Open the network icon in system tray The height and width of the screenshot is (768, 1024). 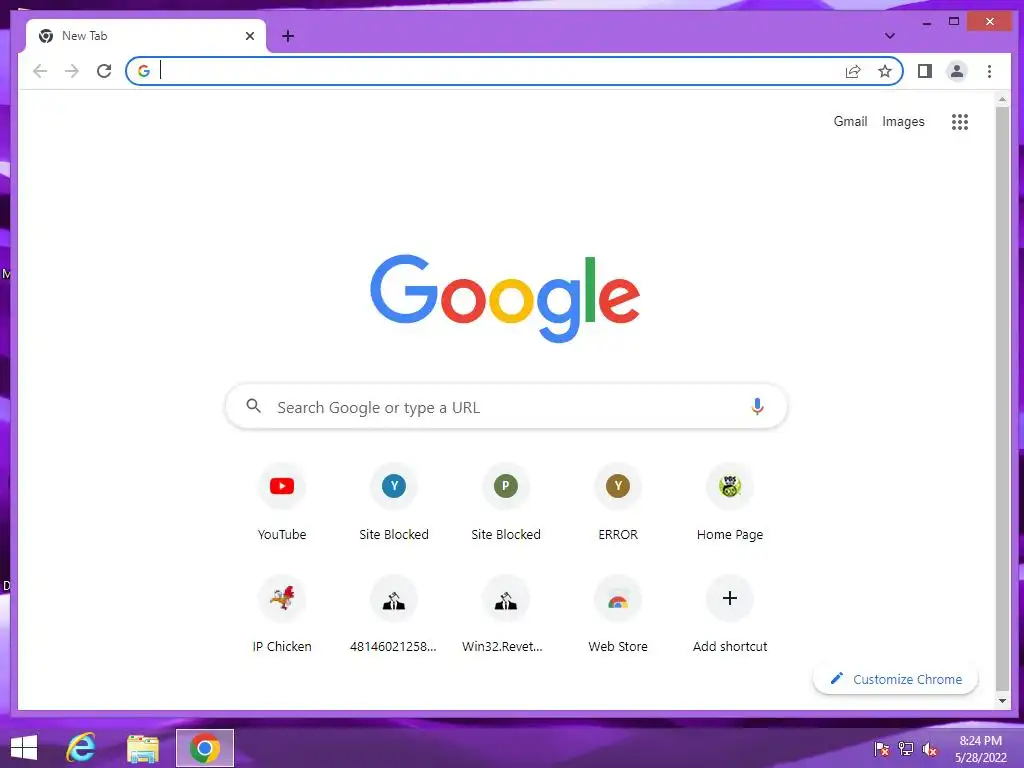pos(906,748)
